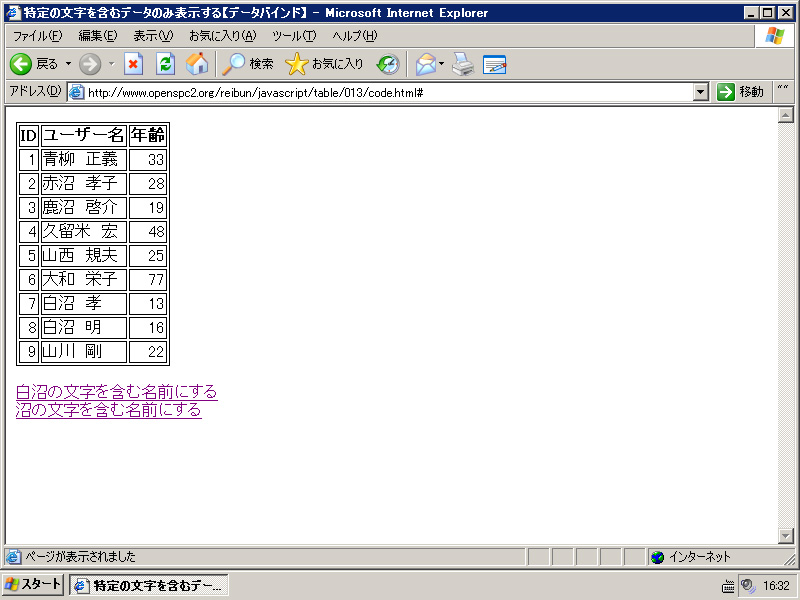Refresh the page with the green arrows icon
This screenshot has width=800, height=600.
(x=165, y=64)
